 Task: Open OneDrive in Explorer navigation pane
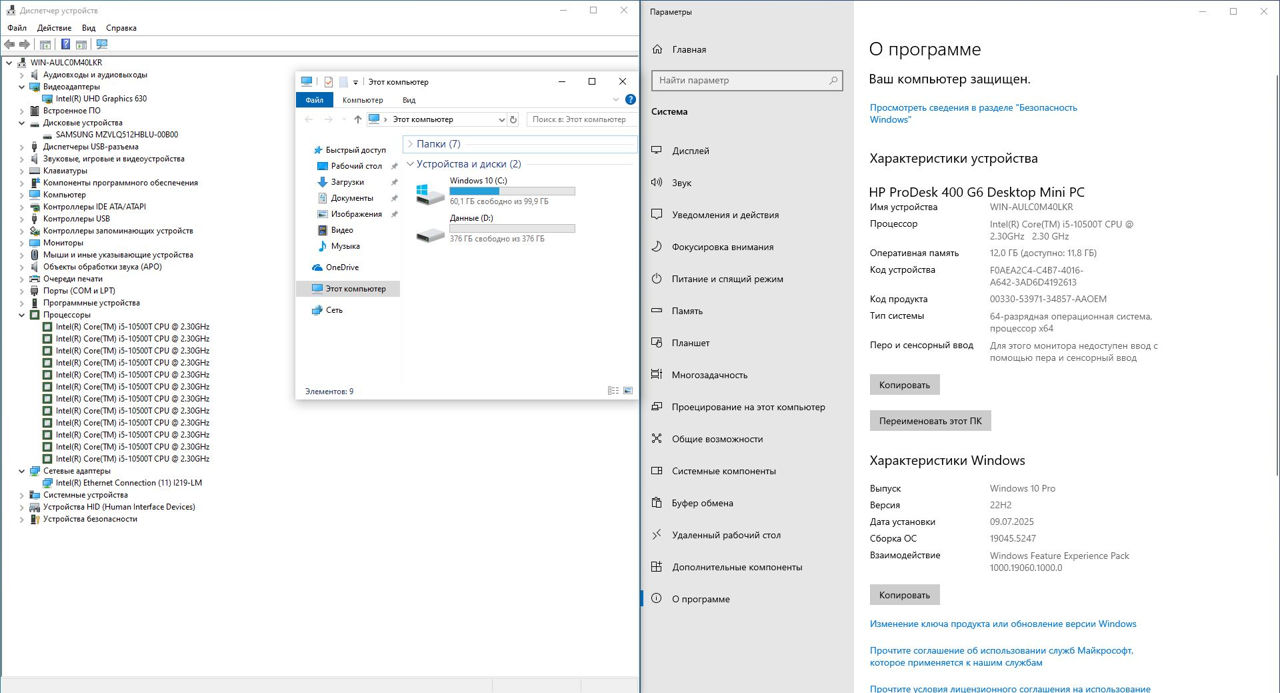(342, 267)
